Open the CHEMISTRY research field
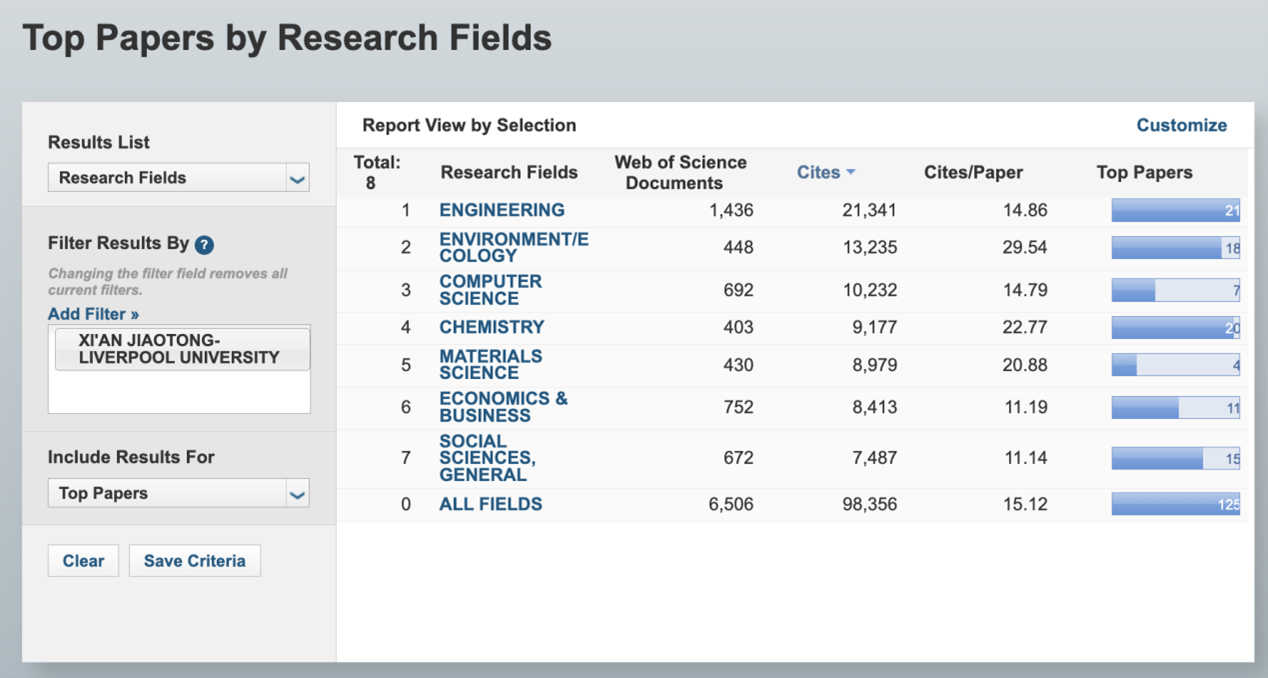1268x678 pixels. pos(491,327)
